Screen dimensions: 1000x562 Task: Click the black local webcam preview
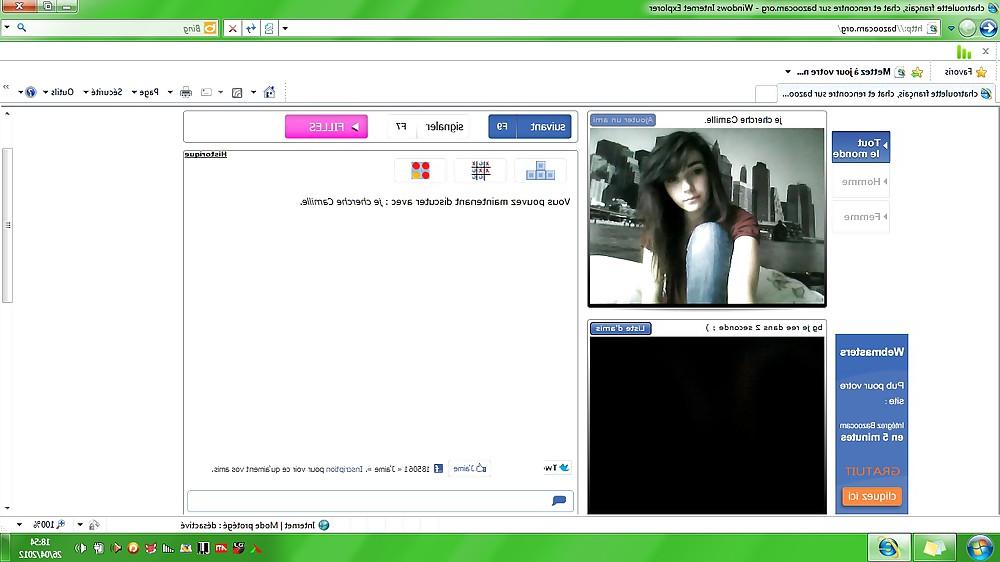click(x=707, y=425)
